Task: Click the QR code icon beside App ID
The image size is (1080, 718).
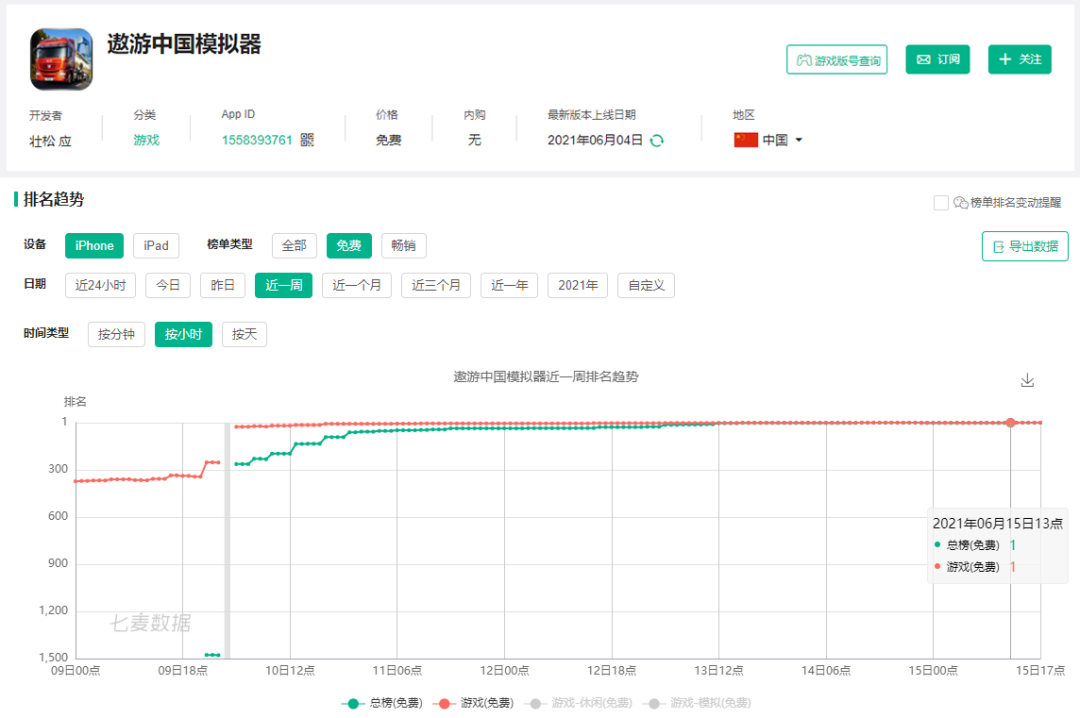Action: tap(307, 140)
